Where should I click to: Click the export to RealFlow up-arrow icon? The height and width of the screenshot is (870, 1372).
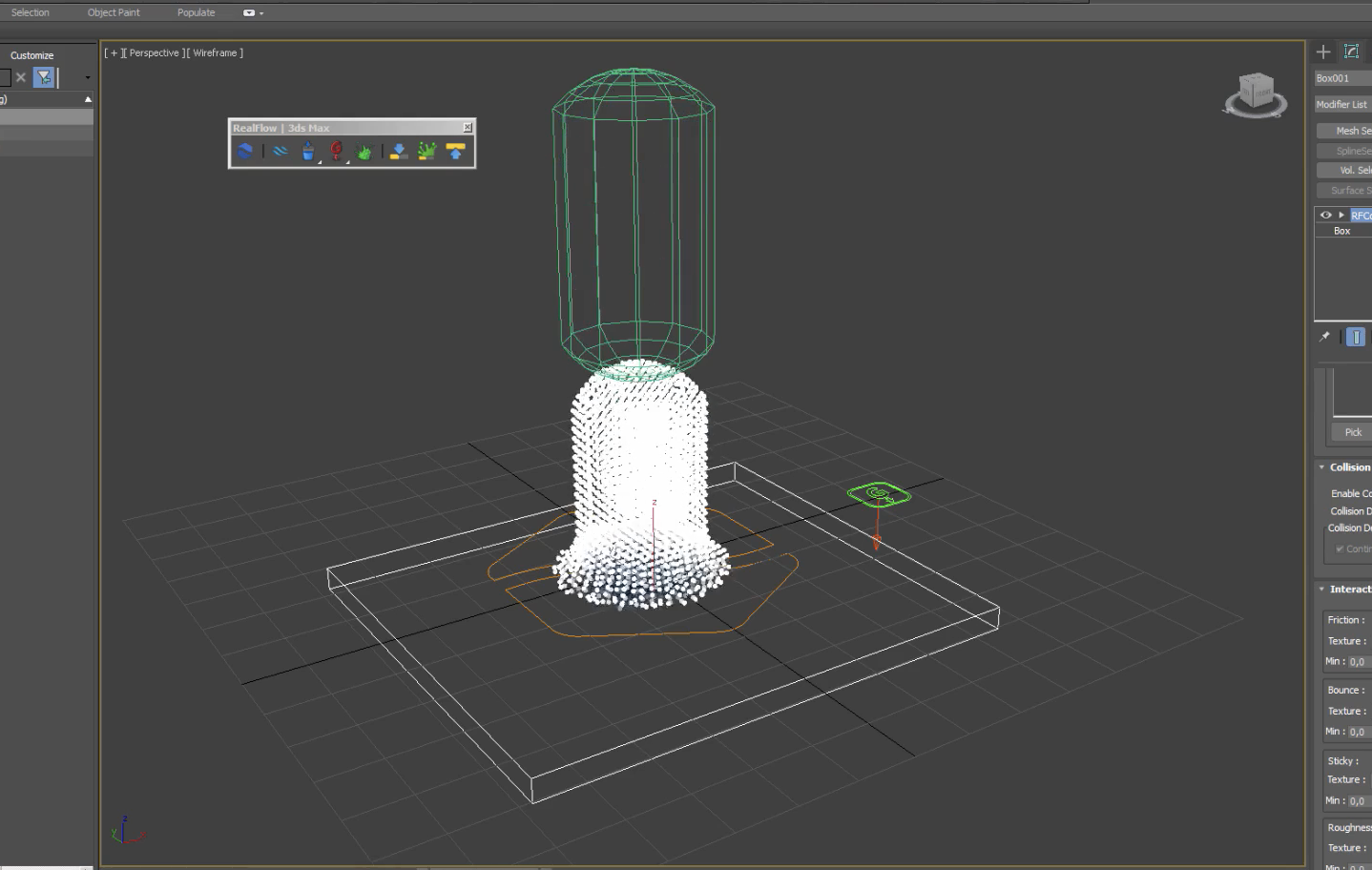click(x=453, y=150)
